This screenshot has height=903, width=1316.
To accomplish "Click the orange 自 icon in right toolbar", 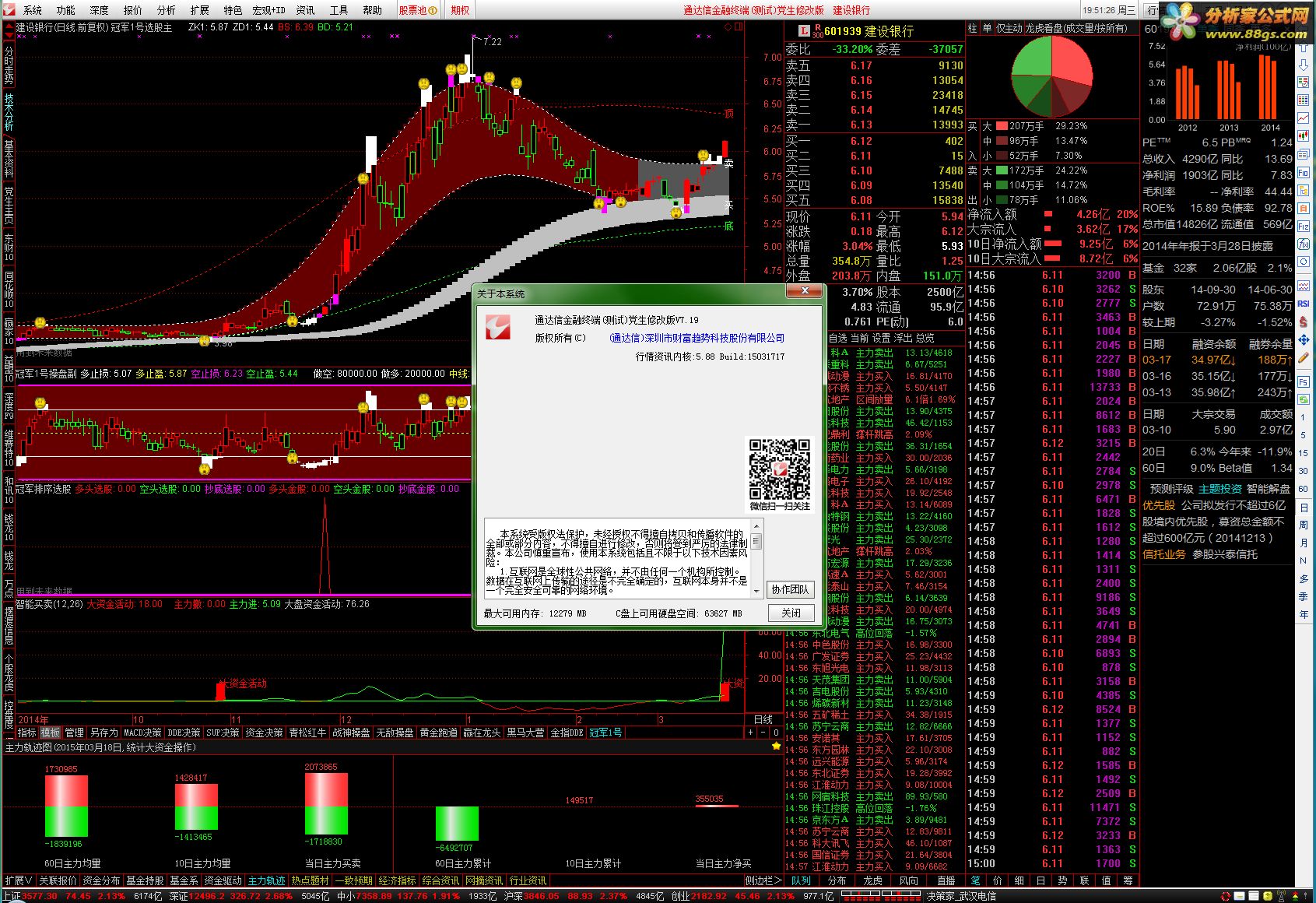I will (x=1304, y=208).
